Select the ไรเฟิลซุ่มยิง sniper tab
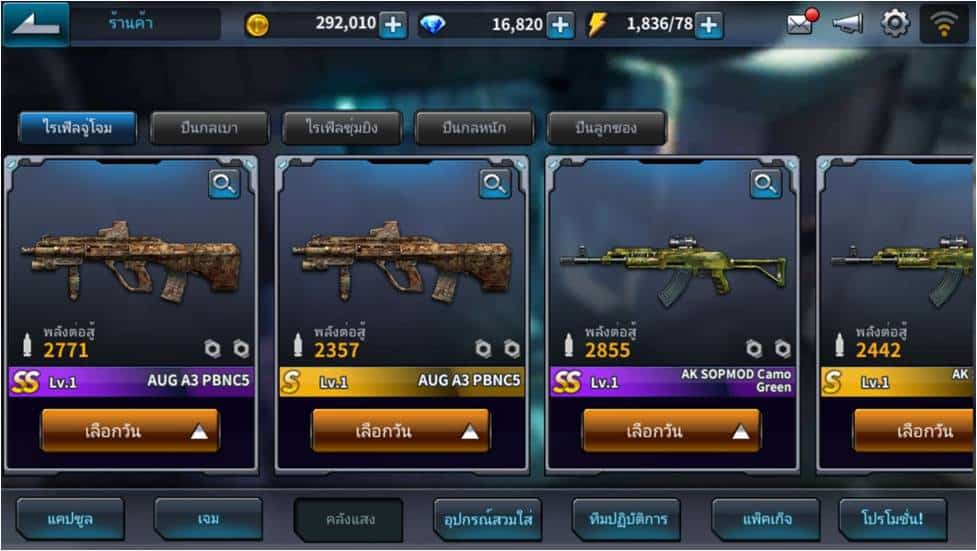 (x=341, y=128)
